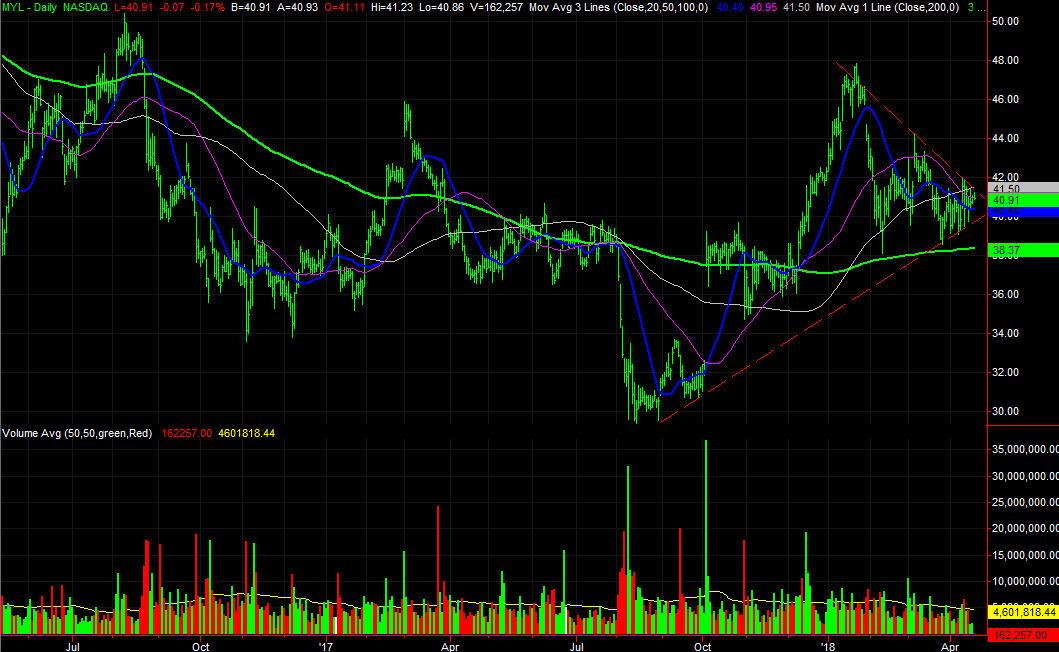Click the 46.00 price axis label

coord(1005,99)
